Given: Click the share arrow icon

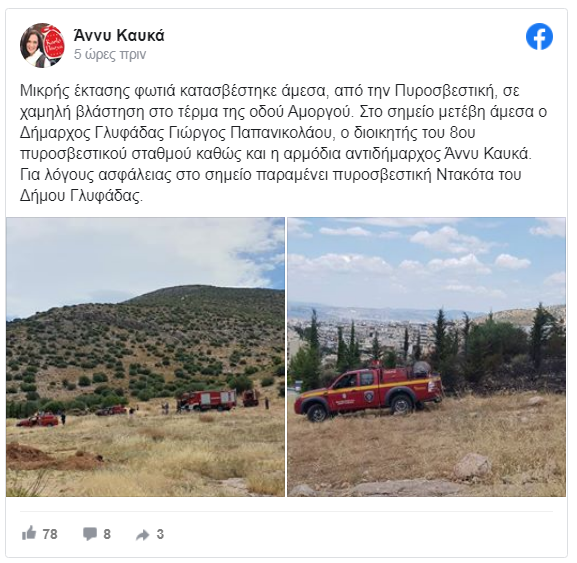Looking at the screenshot, I should point(142,535).
